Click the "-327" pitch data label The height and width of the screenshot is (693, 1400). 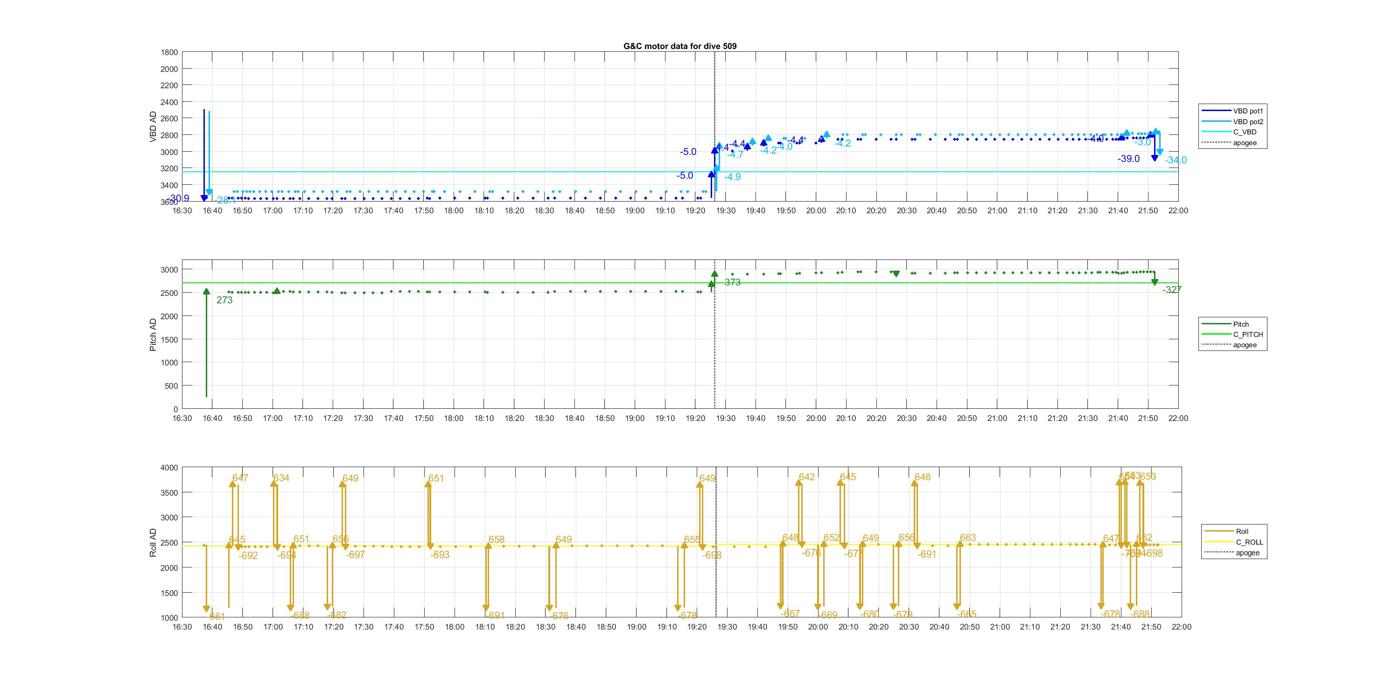(1171, 290)
